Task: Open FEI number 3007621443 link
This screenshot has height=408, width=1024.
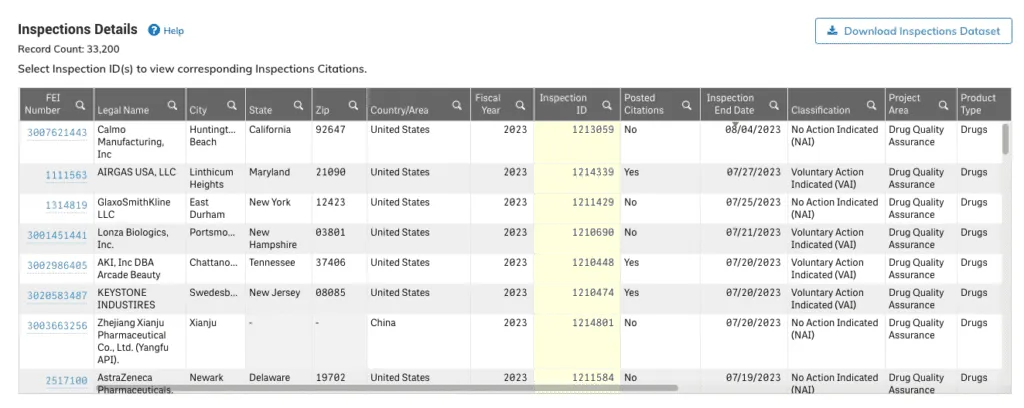Action: coord(57,133)
